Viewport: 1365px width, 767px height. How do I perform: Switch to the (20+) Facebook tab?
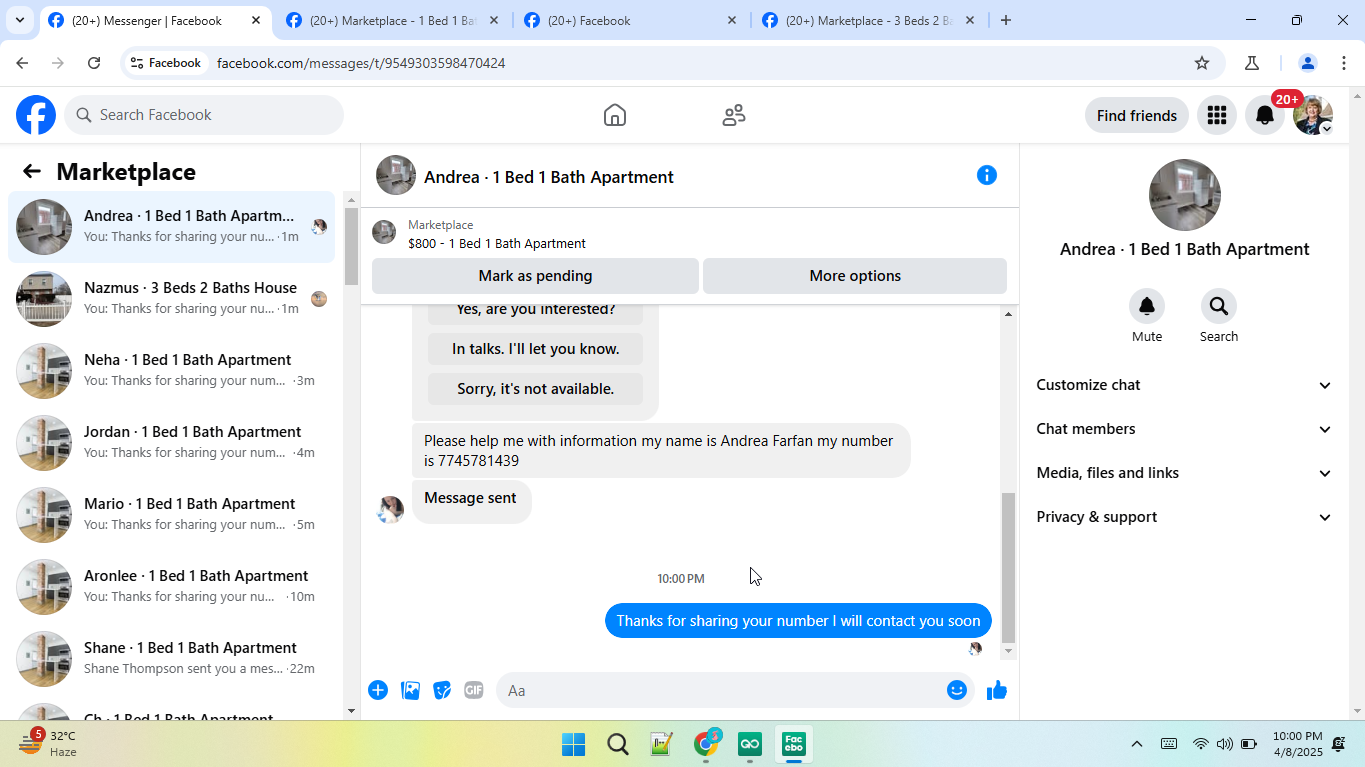click(630, 20)
